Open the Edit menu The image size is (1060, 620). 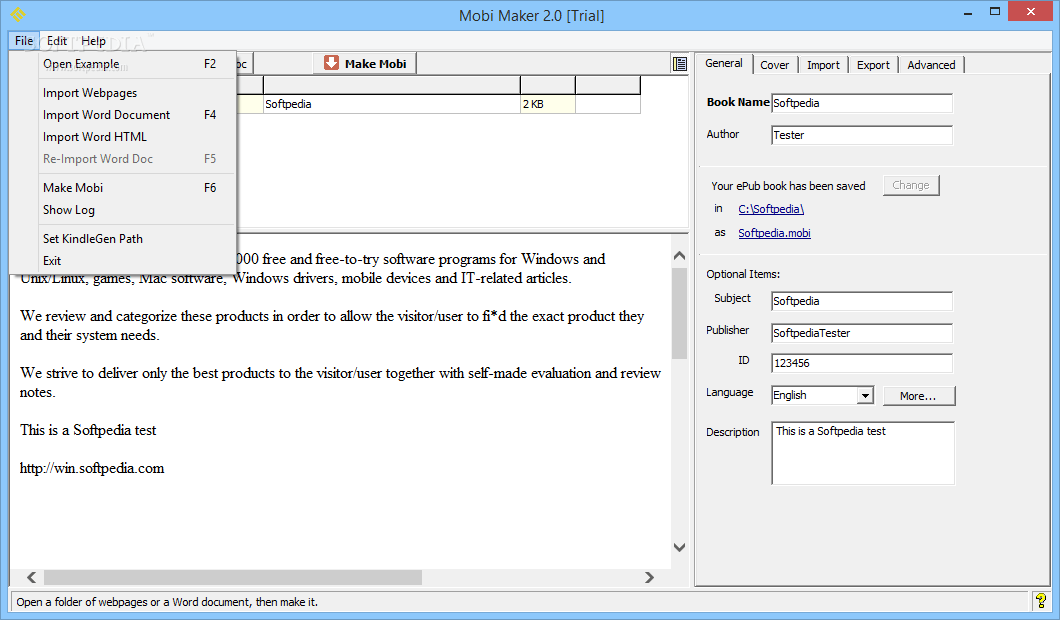[x=57, y=41]
